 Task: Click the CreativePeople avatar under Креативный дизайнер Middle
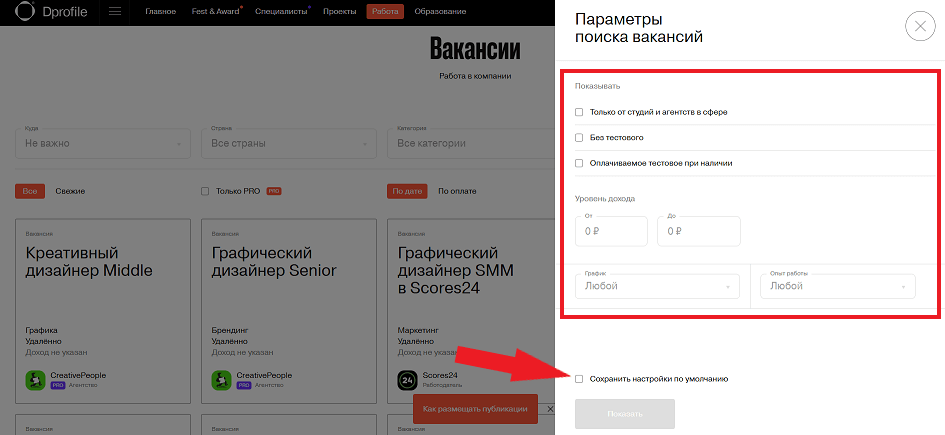(x=35, y=380)
